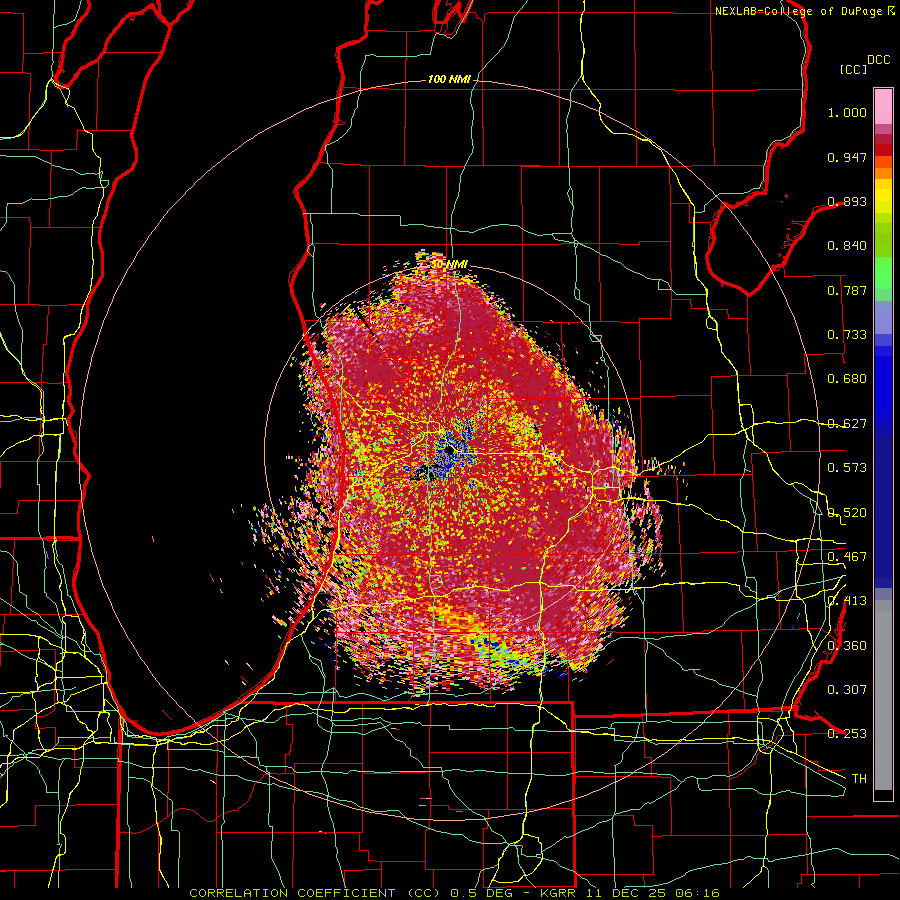Click the 1.000 value on the color scale
The image size is (900, 900).
(x=847, y=113)
